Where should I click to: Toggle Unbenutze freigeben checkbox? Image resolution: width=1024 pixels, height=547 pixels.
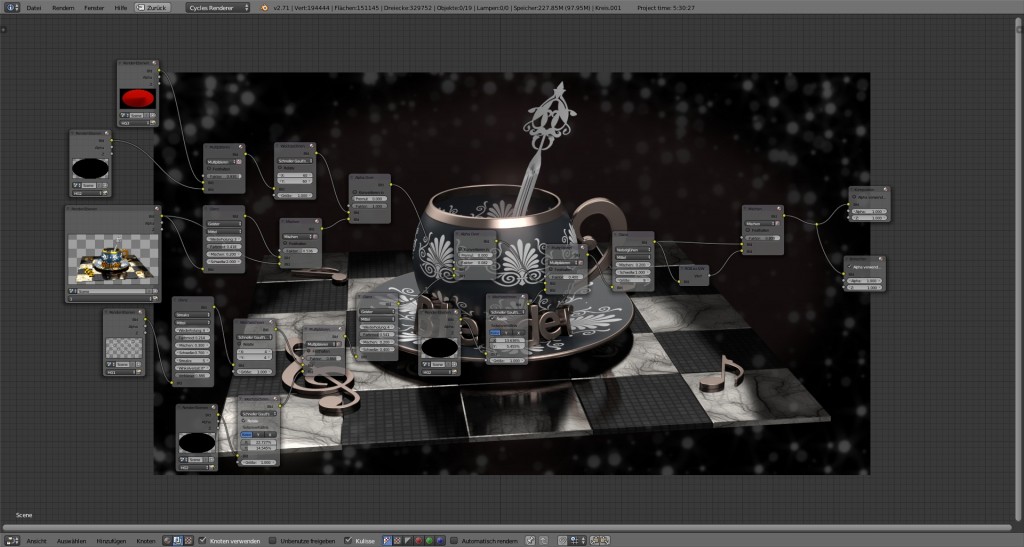tap(272, 540)
